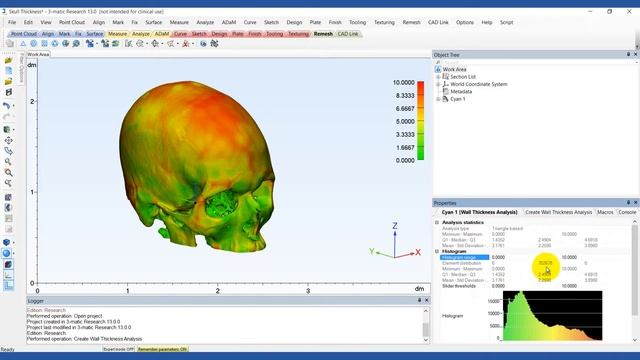This screenshot has width=640, height=360.
Task: Click the blue cube icon in left toolbar
Action: (x=7, y=242)
